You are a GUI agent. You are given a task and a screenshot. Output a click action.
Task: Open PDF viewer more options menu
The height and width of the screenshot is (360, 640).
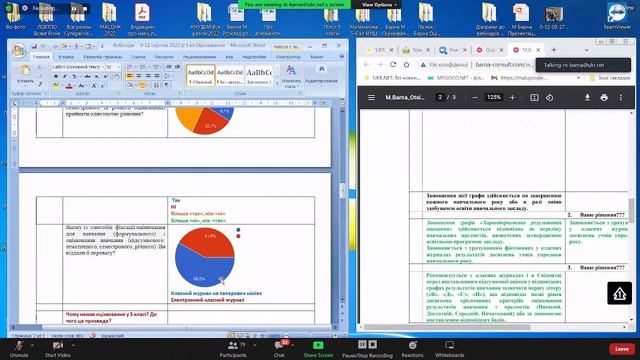click(x=621, y=98)
